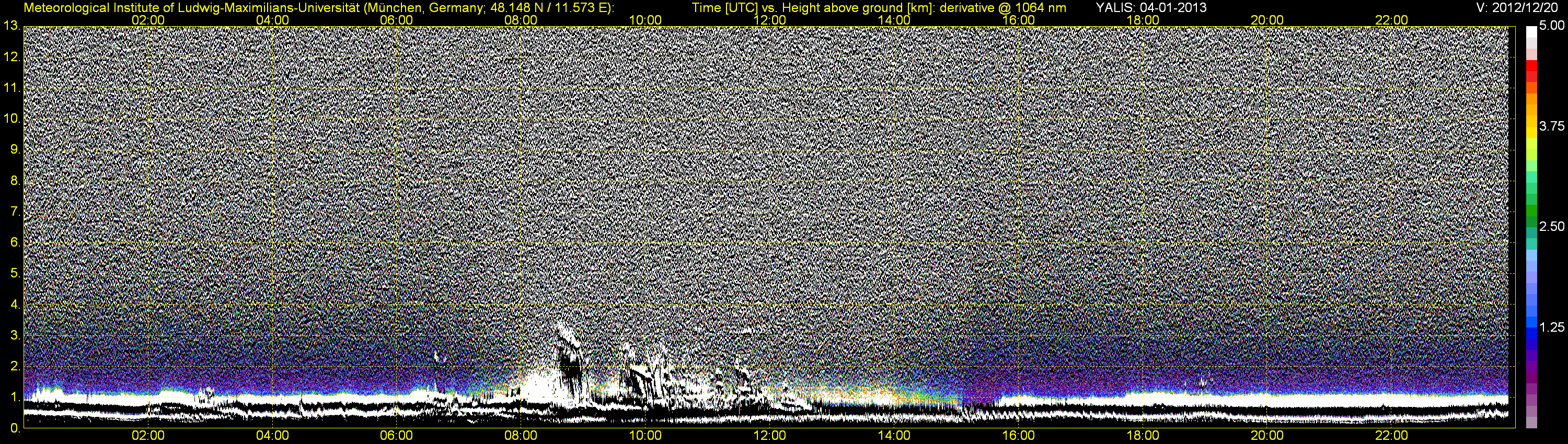Click 08:00 on the upper time axis
The image size is (1568, 444).
coord(521,20)
